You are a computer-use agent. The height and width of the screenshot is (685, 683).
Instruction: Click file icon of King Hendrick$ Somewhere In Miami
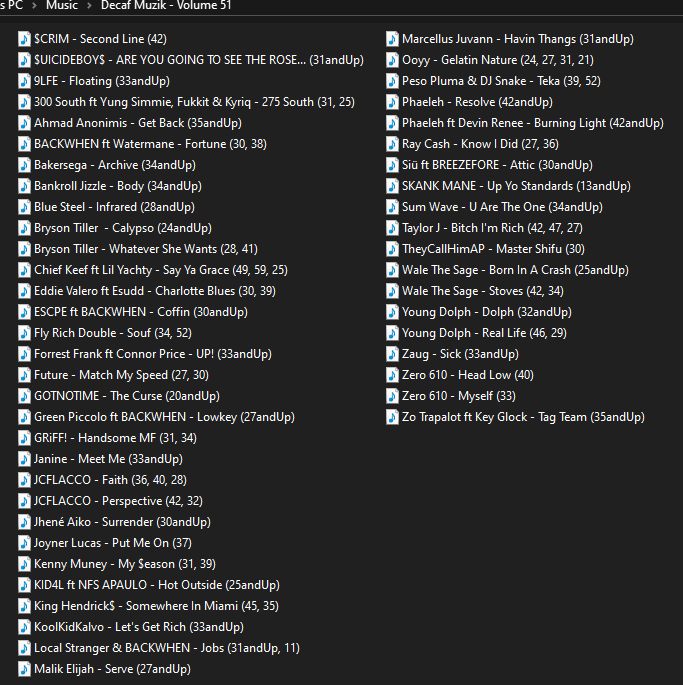coord(24,605)
